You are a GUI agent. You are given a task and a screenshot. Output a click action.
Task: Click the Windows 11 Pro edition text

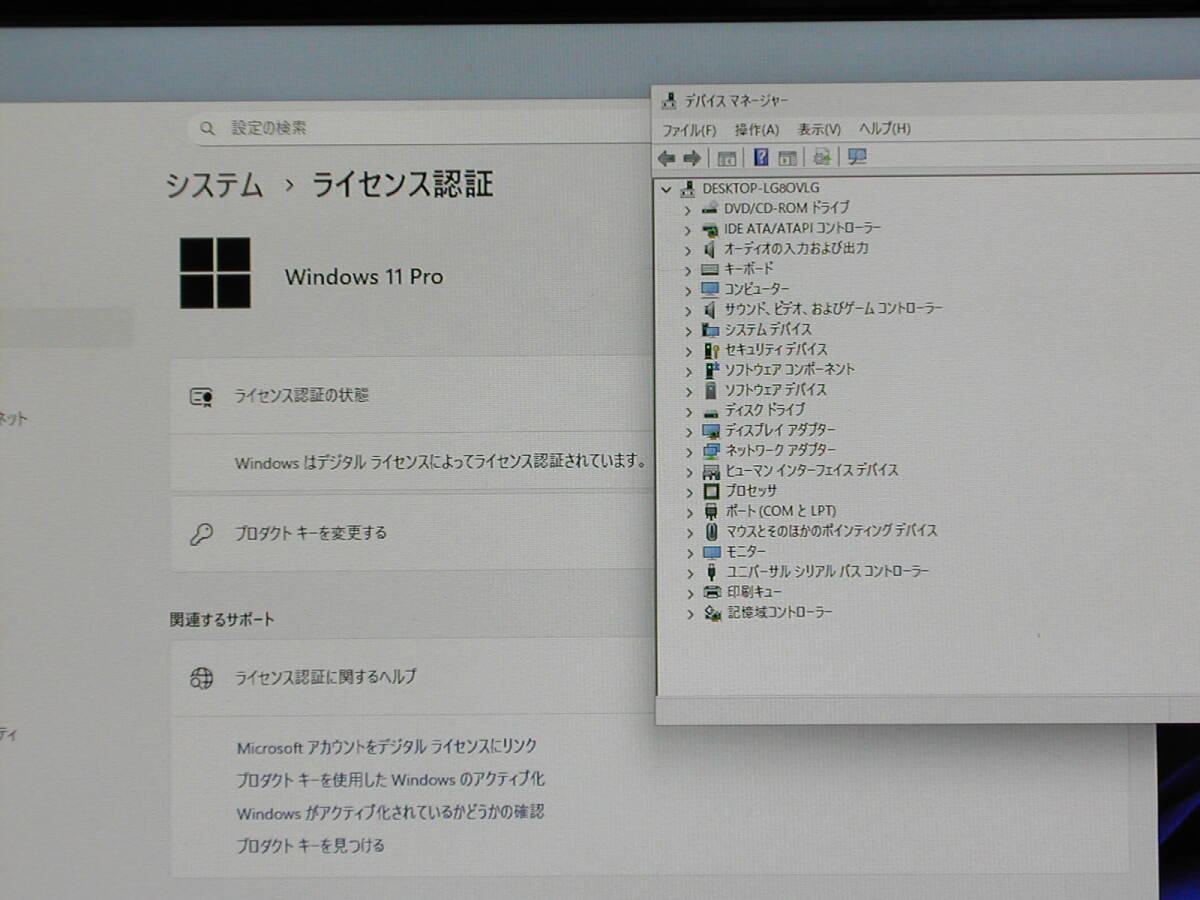tap(364, 277)
